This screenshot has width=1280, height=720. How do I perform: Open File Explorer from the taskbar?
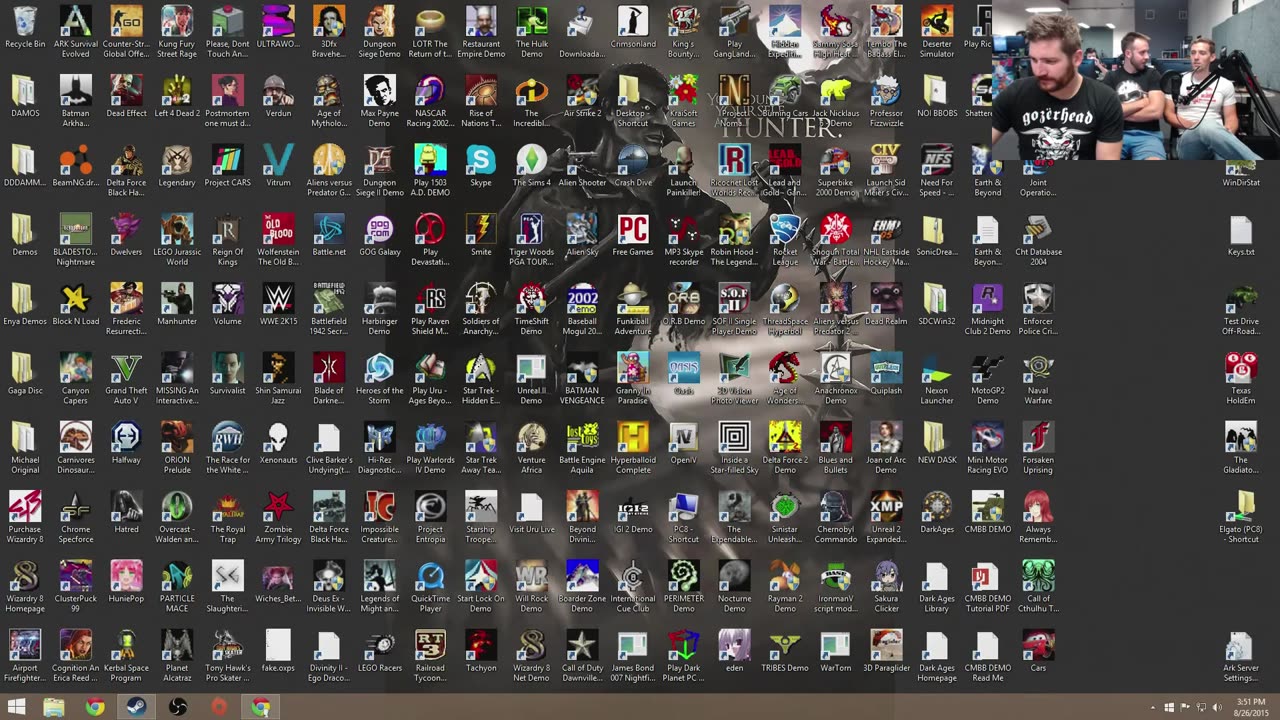pyautogui.click(x=54, y=708)
